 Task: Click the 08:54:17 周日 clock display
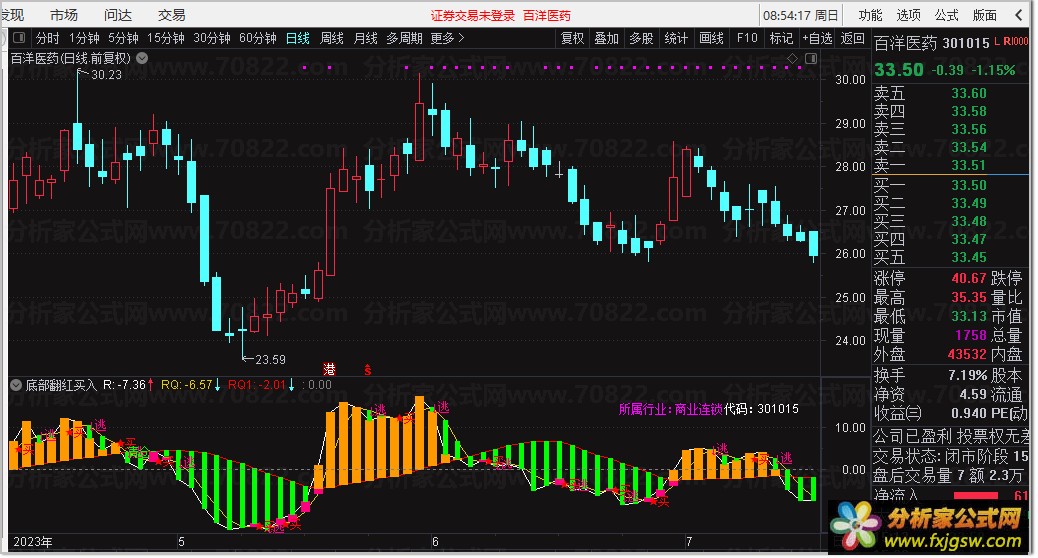[x=800, y=15]
